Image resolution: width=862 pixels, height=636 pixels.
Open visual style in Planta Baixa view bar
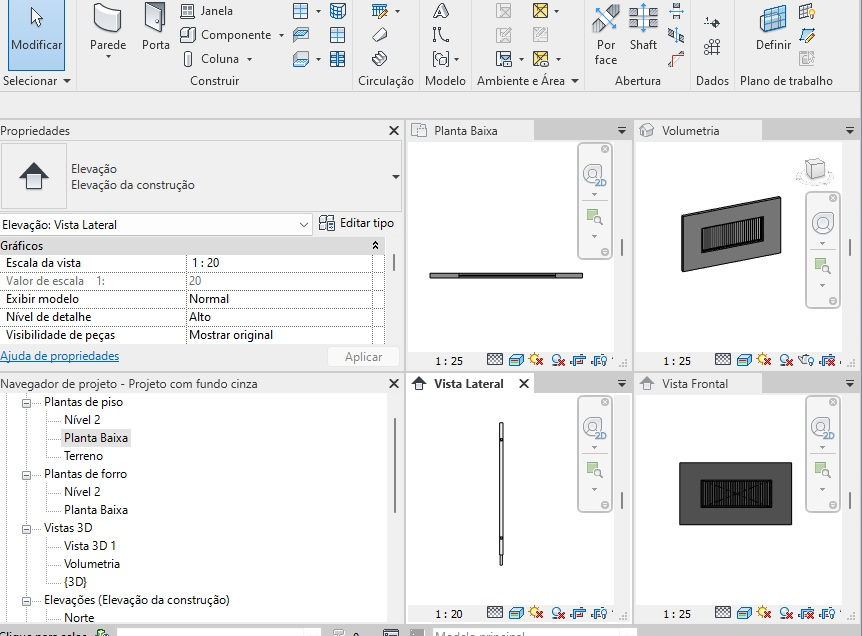tap(516, 361)
